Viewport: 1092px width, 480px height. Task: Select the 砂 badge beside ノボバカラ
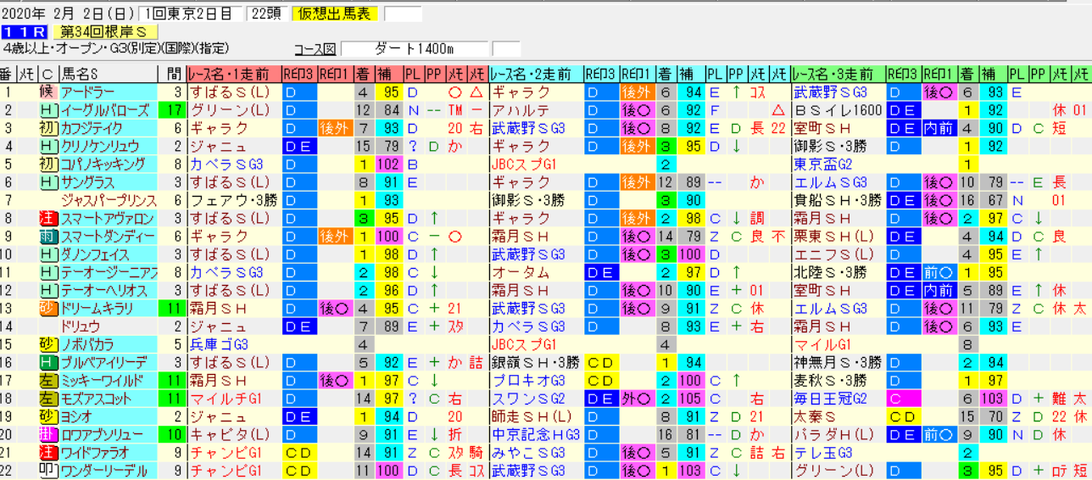pyautogui.click(x=47, y=345)
